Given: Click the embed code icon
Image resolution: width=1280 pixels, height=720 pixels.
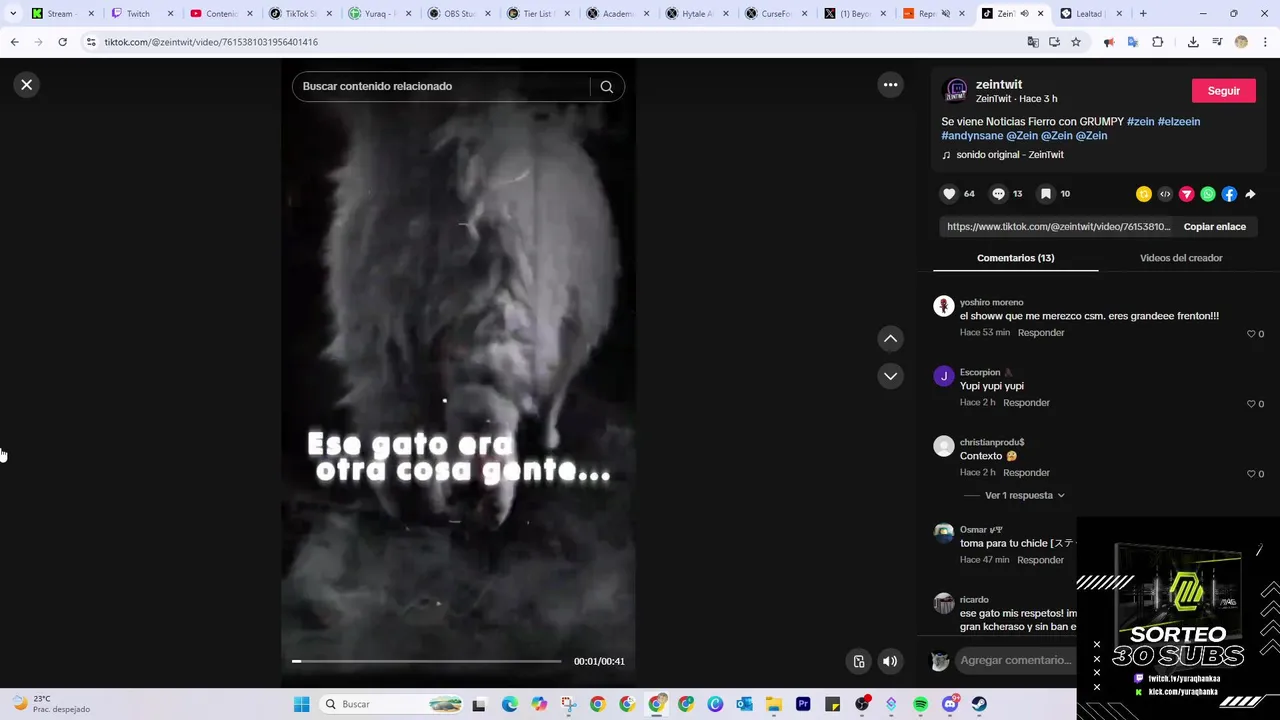Looking at the screenshot, I should [1165, 194].
